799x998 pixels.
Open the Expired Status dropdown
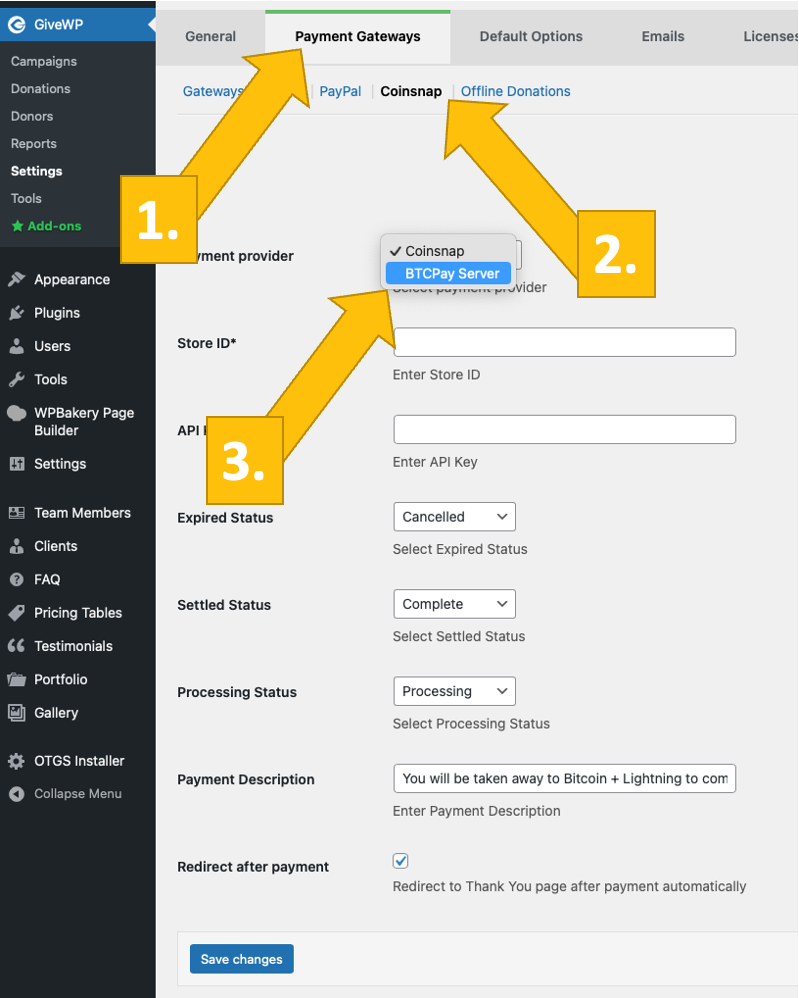[x=454, y=517]
